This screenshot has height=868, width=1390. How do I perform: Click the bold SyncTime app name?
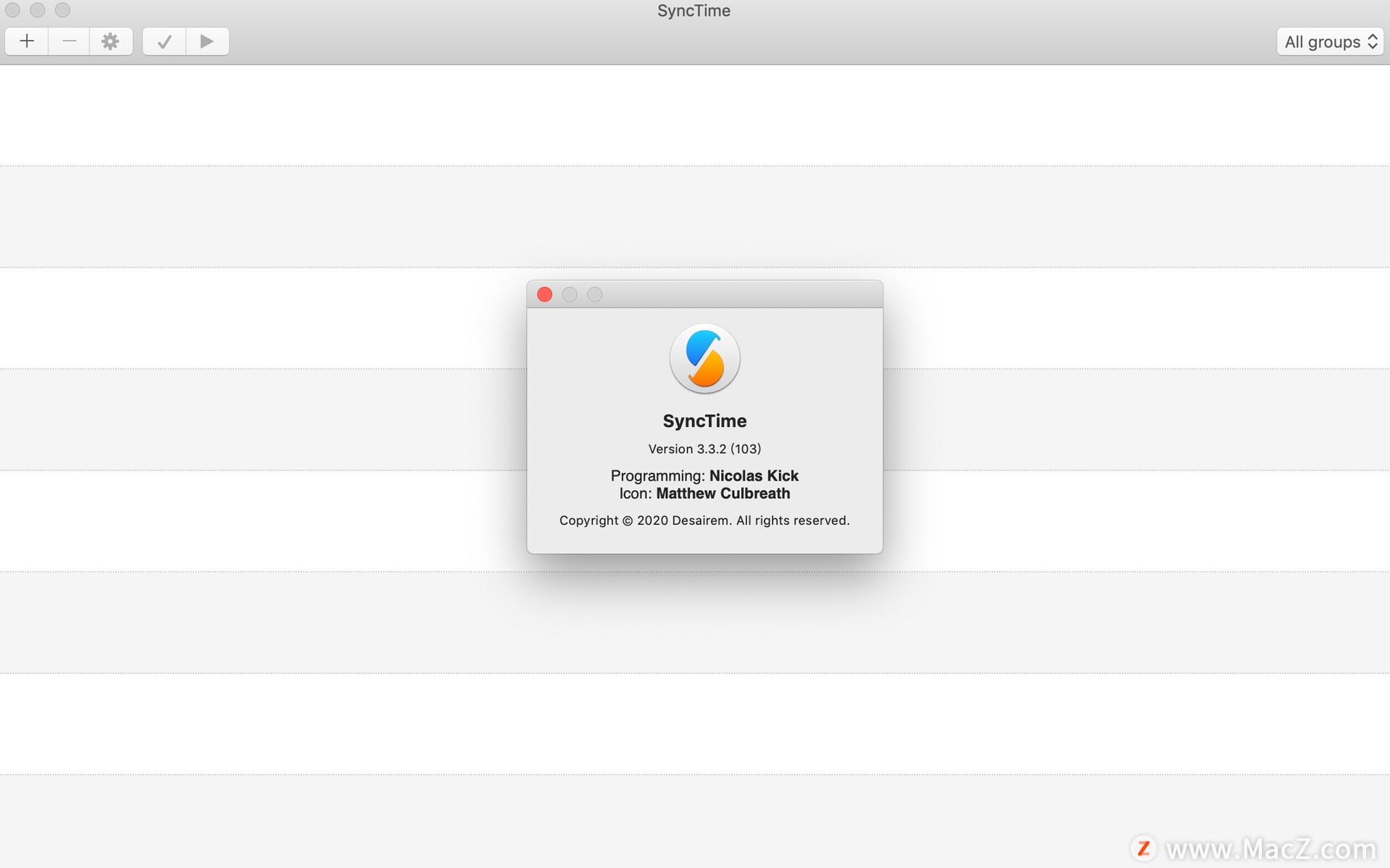704,421
